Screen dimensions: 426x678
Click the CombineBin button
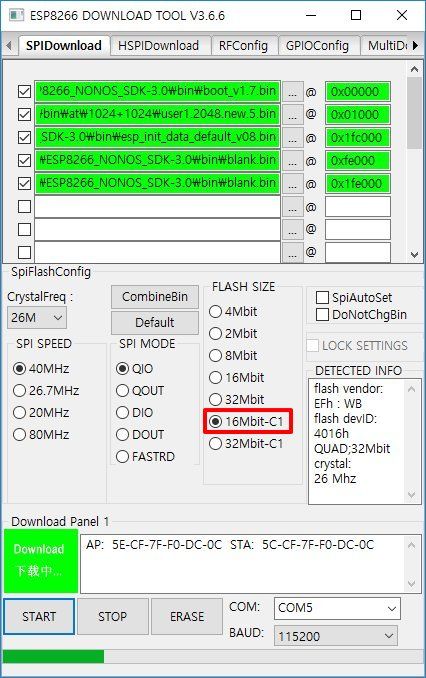[x=155, y=297]
